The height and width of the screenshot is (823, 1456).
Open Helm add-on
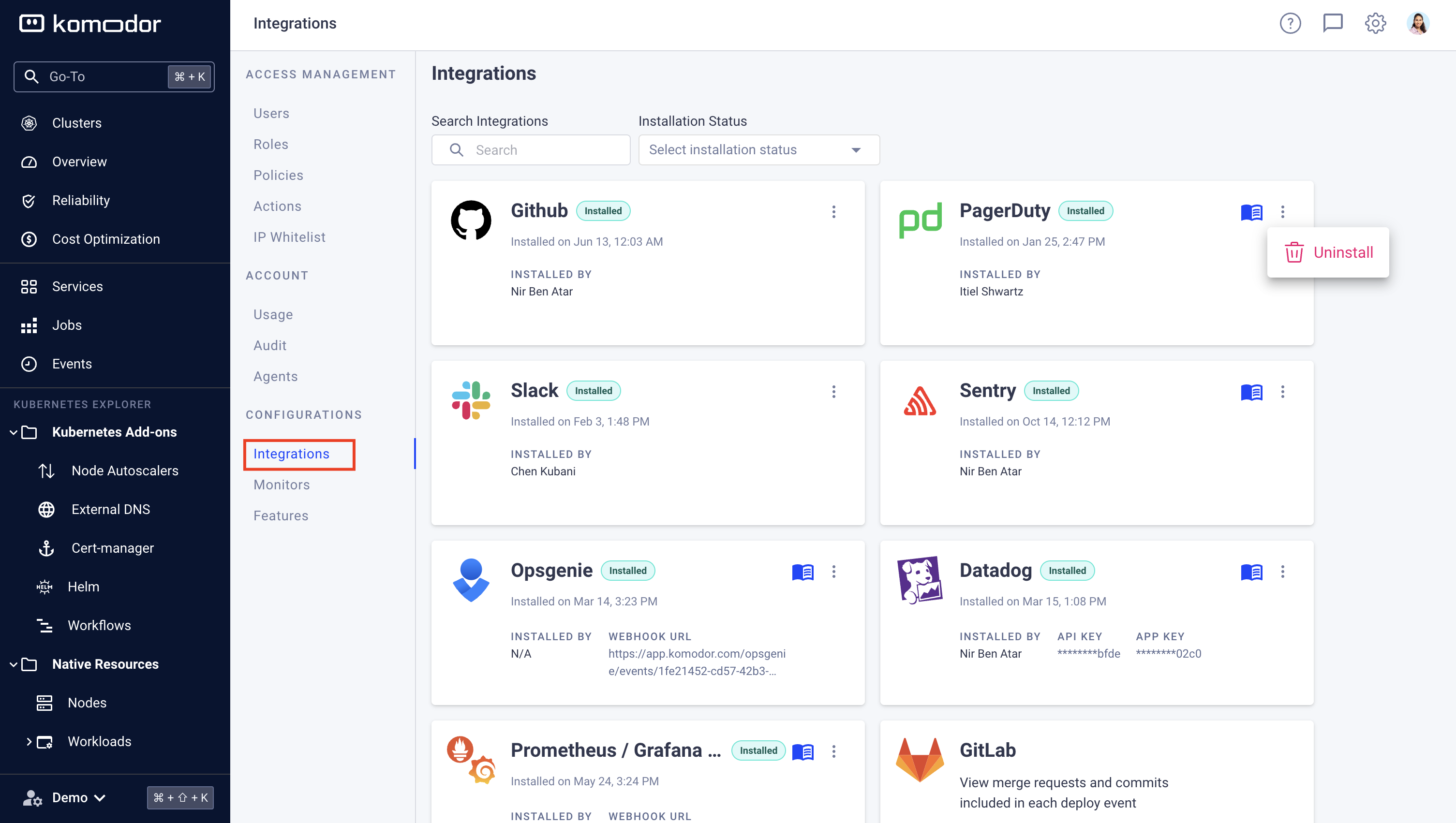click(83, 587)
